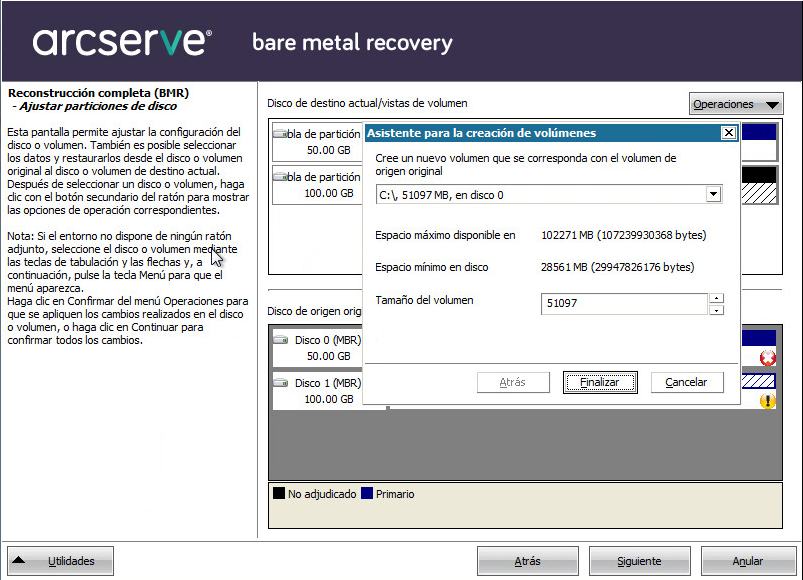Viewport: 803px width, 580px height.
Task: Click the 50.00 GB destination disk icon
Action: point(280,134)
